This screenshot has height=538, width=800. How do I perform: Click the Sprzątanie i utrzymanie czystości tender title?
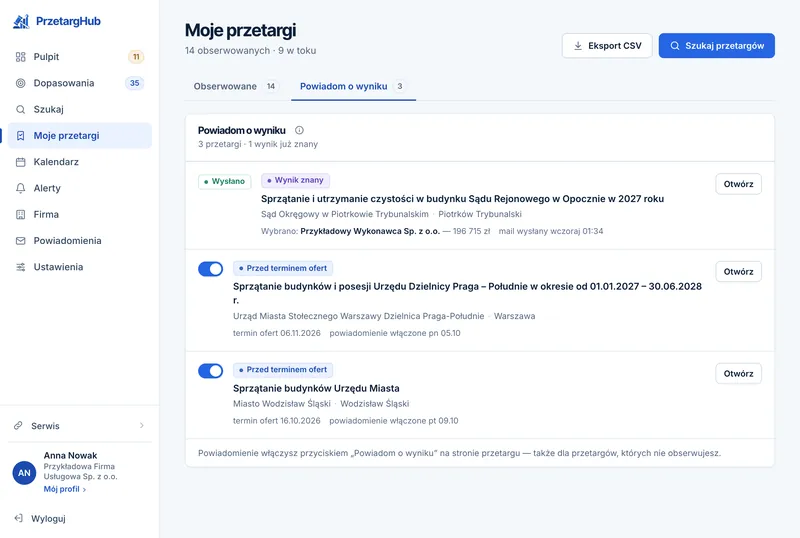pyautogui.click(x=462, y=199)
